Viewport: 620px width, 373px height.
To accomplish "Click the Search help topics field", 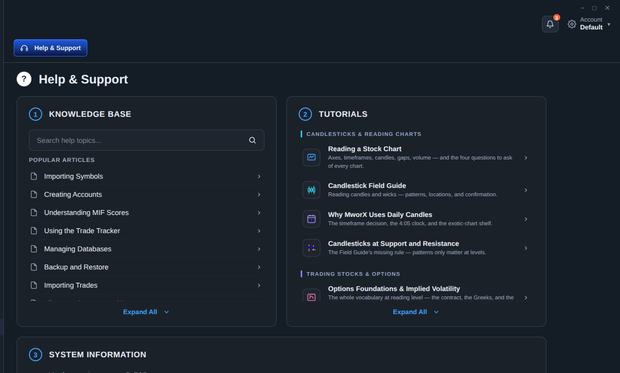I will tap(146, 140).
